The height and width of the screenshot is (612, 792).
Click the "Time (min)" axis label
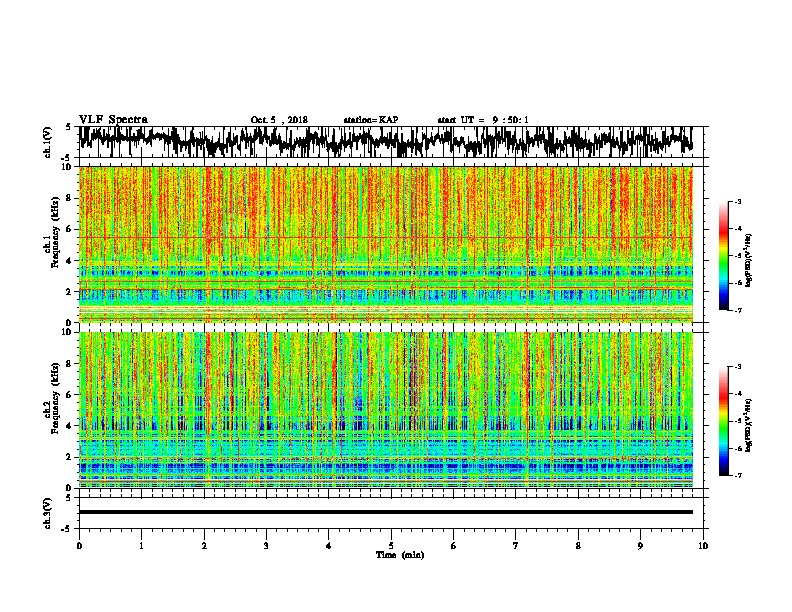[400, 555]
